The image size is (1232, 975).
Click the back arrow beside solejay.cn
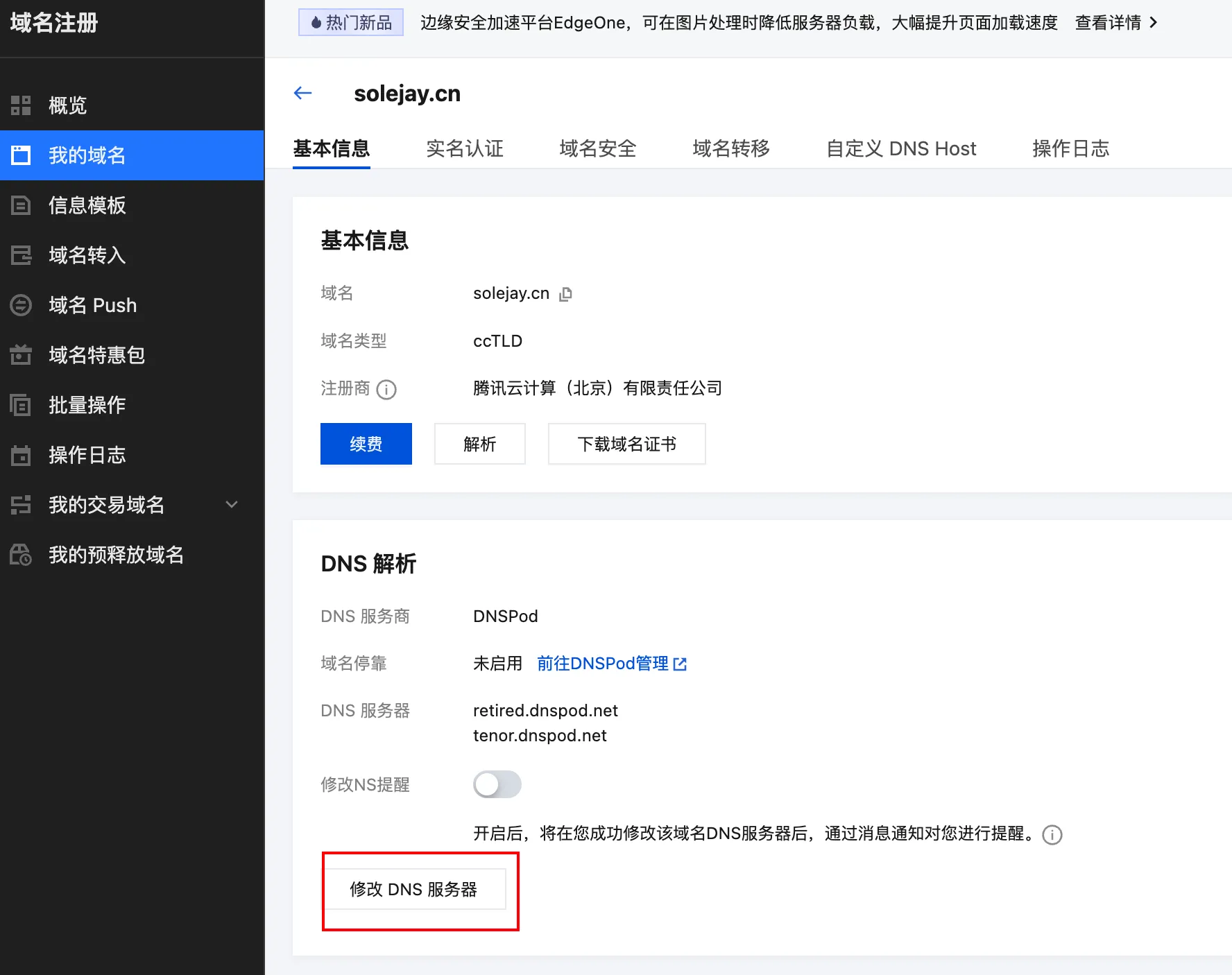point(302,93)
